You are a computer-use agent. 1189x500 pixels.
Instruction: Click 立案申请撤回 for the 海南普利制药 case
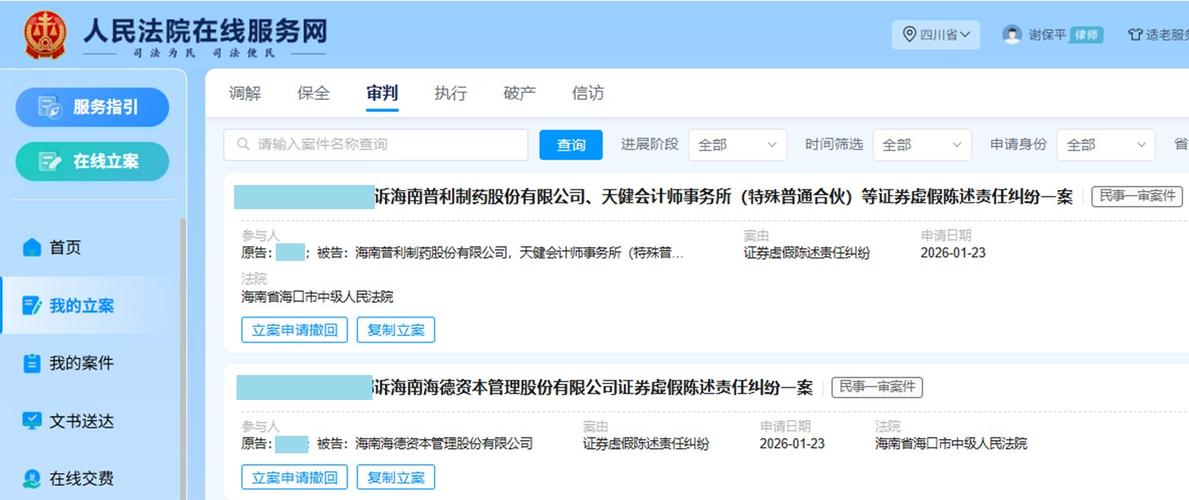pos(294,330)
